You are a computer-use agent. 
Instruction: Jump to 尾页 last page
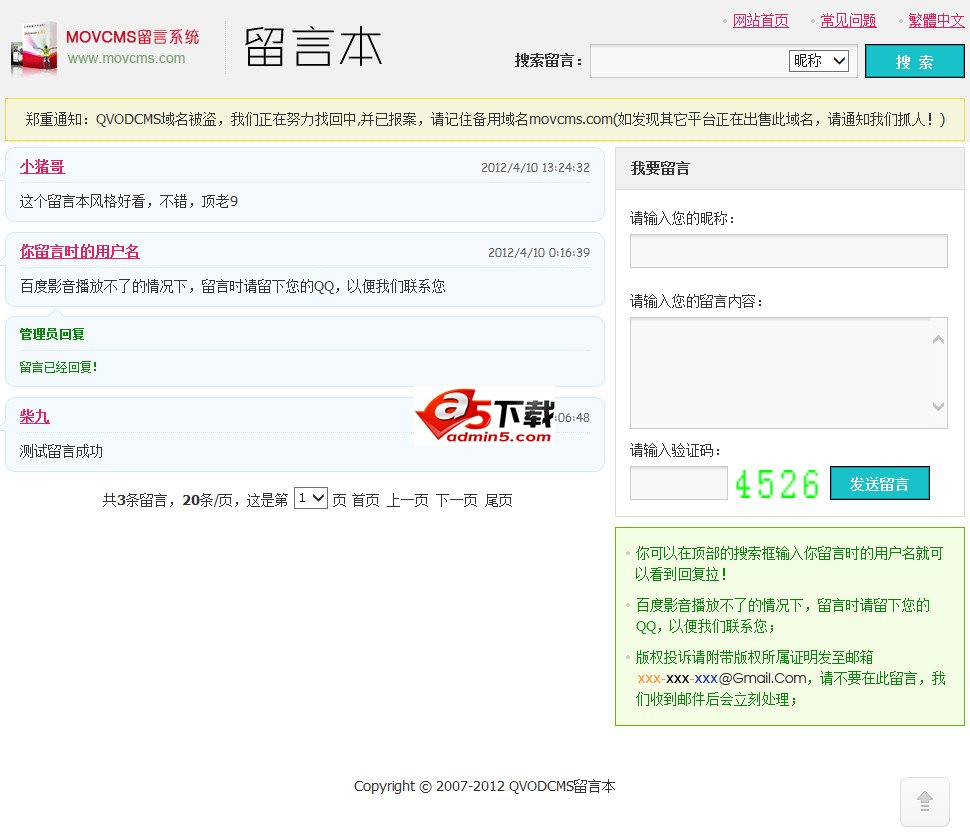(499, 500)
